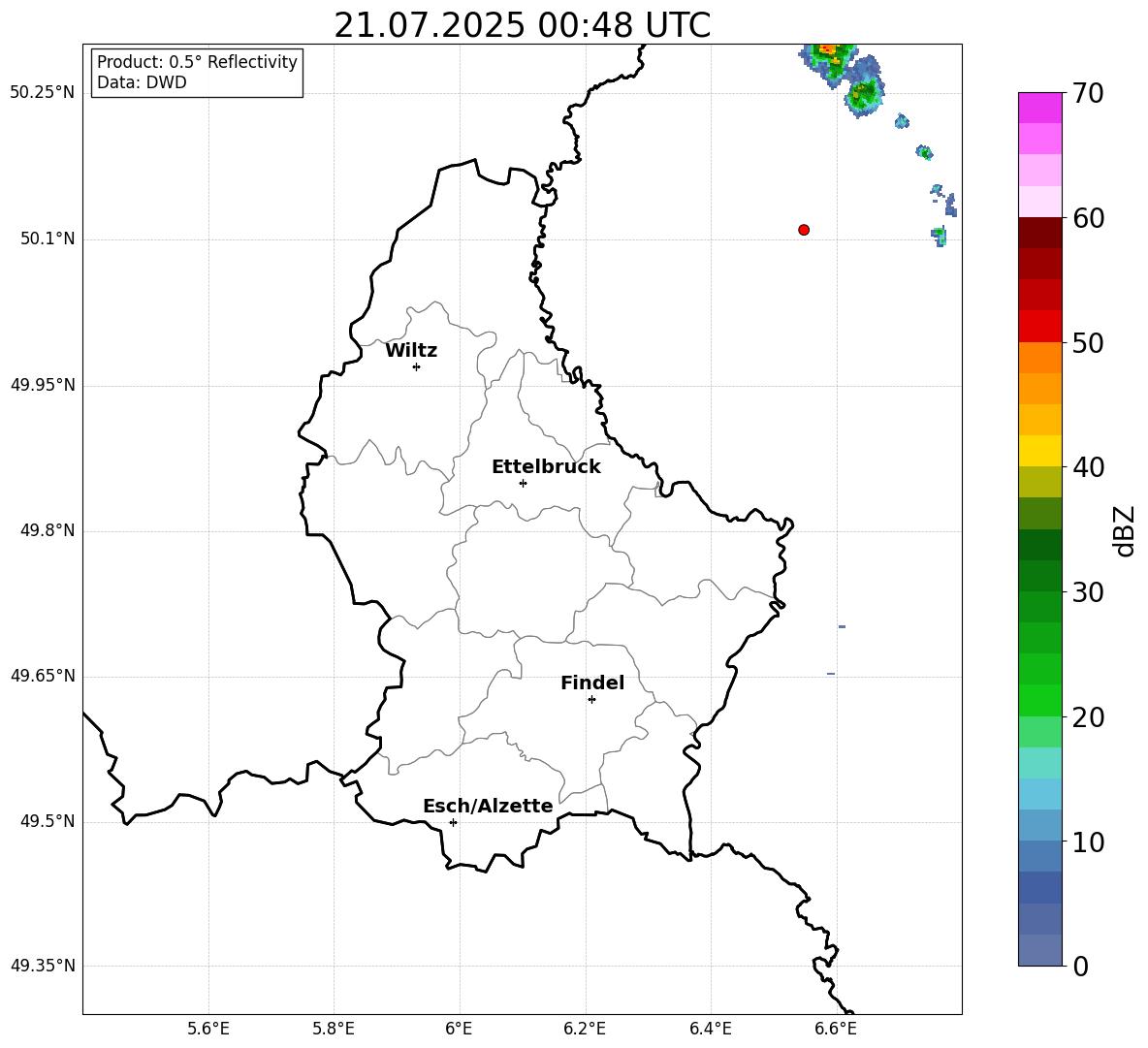Image resolution: width=1148 pixels, height=1048 pixels.
Task: Click the colorbar tick label 10
Action: [x=1088, y=842]
